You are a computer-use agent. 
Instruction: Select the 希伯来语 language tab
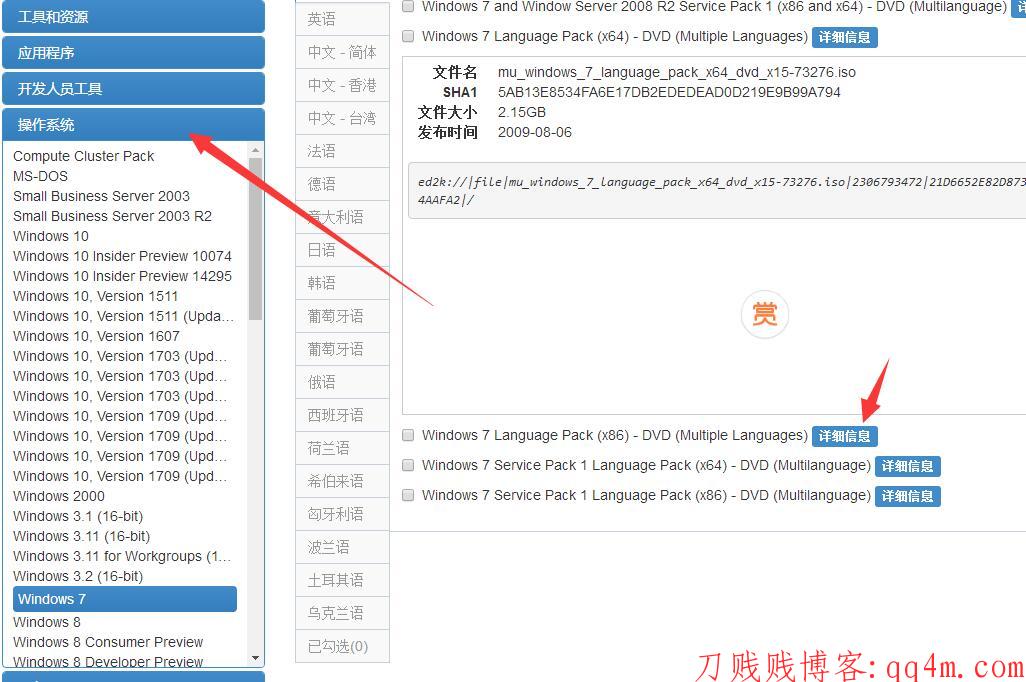click(342, 481)
